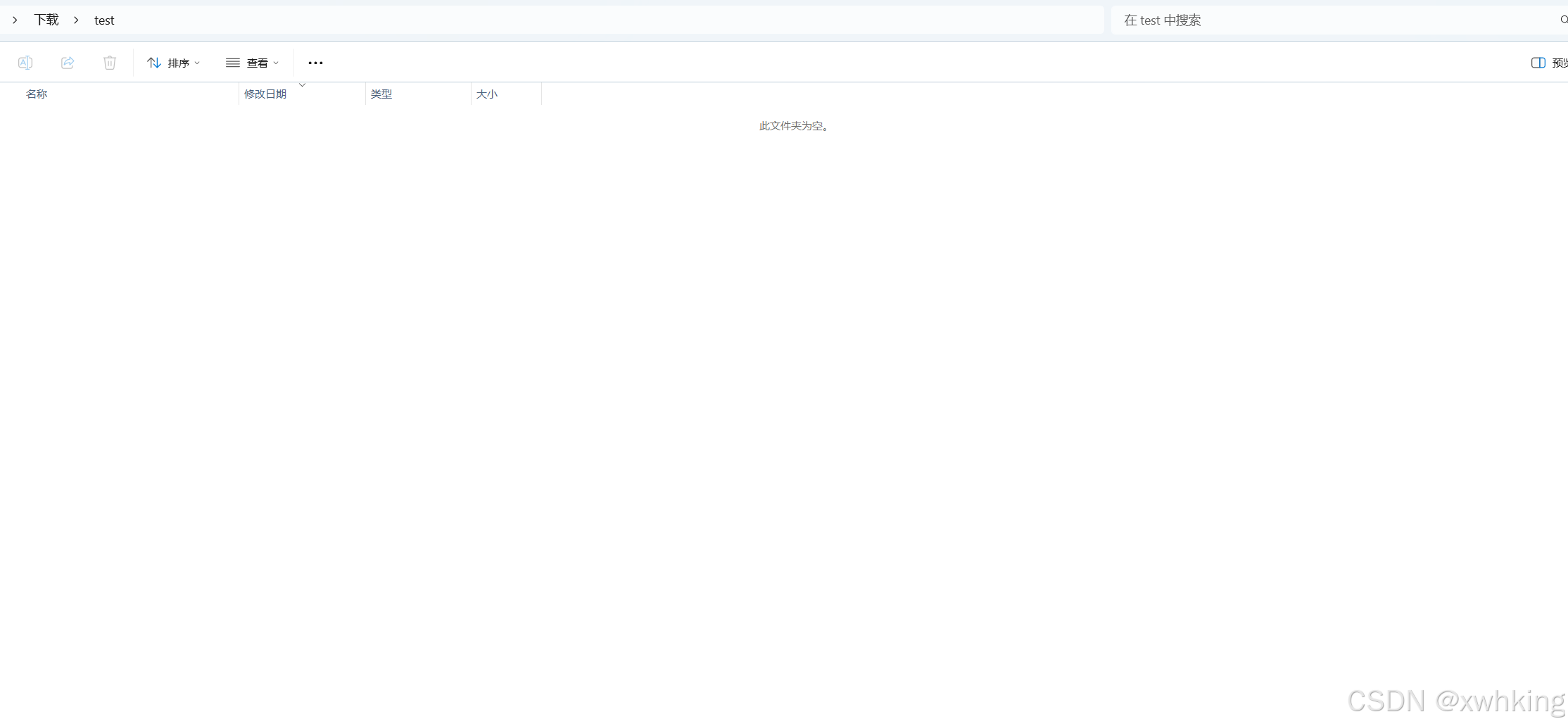This screenshot has height=726, width=1568.
Task: Open the 查看 view dropdown
Action: click(252, 63)
